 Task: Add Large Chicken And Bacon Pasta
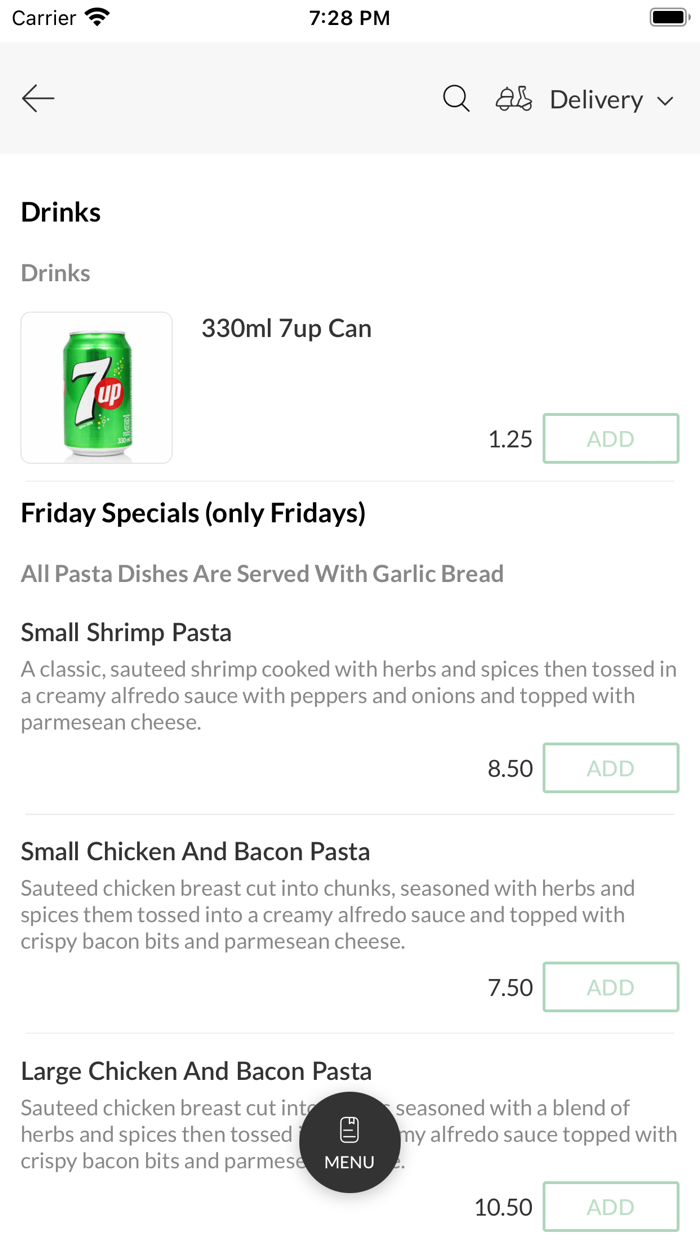[x=610, y=1207]
